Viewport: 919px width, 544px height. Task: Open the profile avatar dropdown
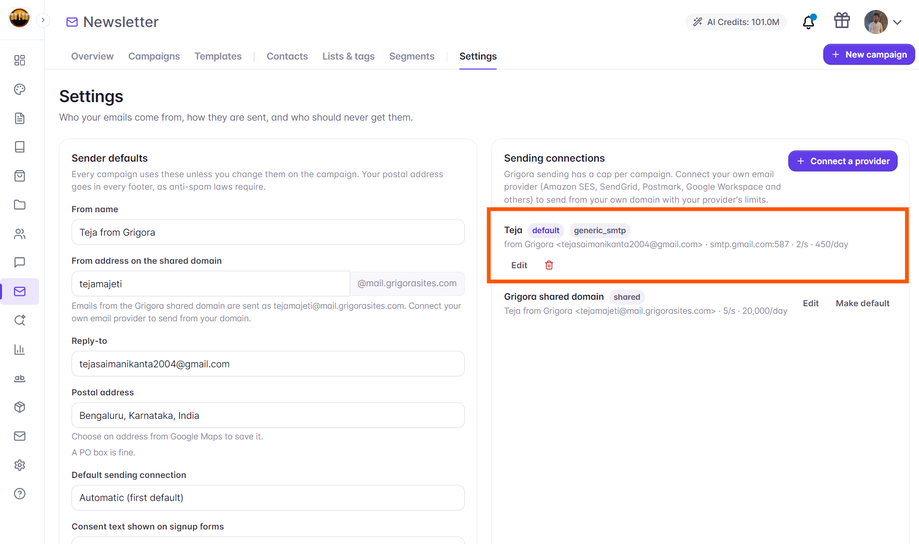click(x=883, y=22)
